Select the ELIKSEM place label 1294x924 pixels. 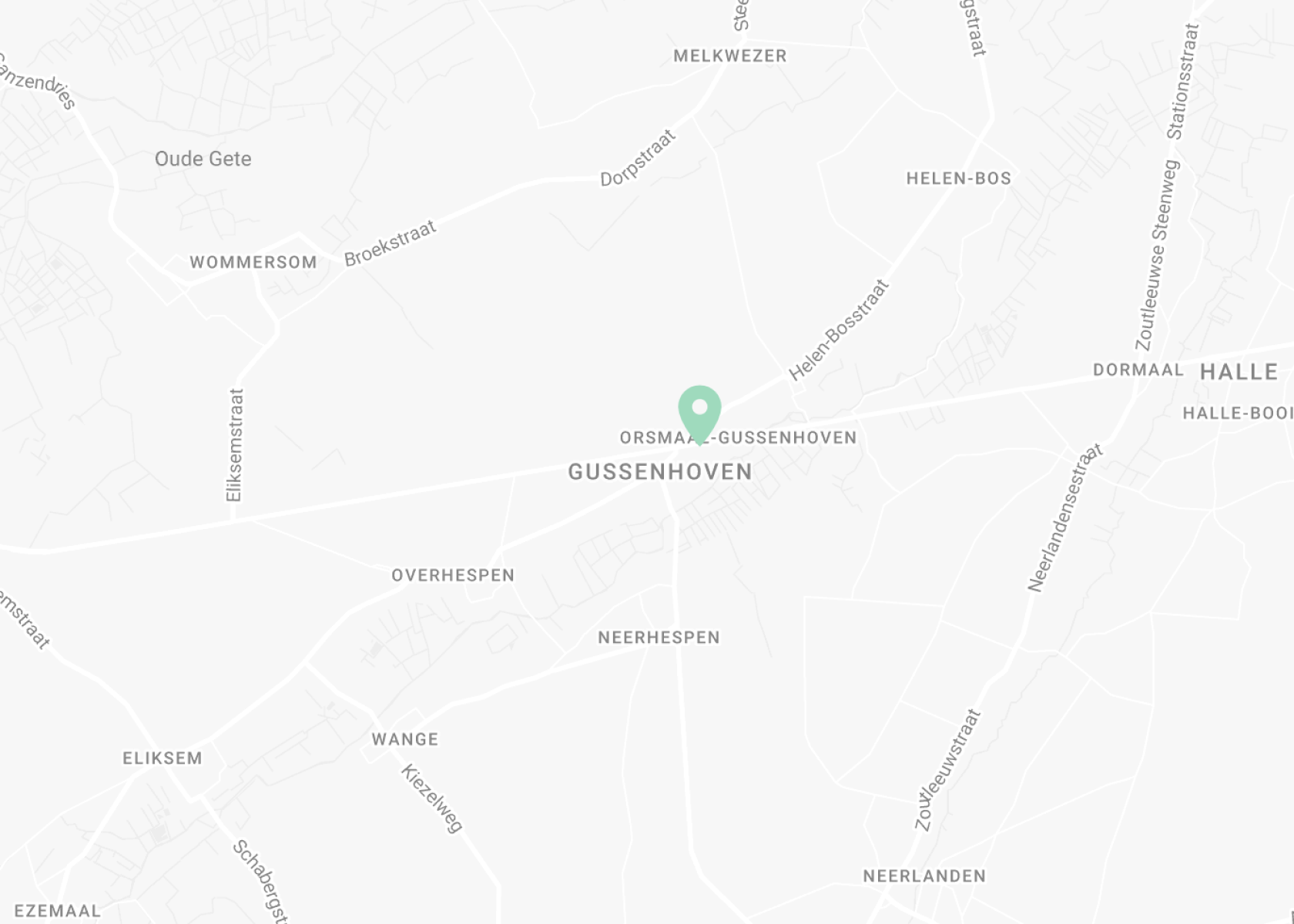(163, 758)
